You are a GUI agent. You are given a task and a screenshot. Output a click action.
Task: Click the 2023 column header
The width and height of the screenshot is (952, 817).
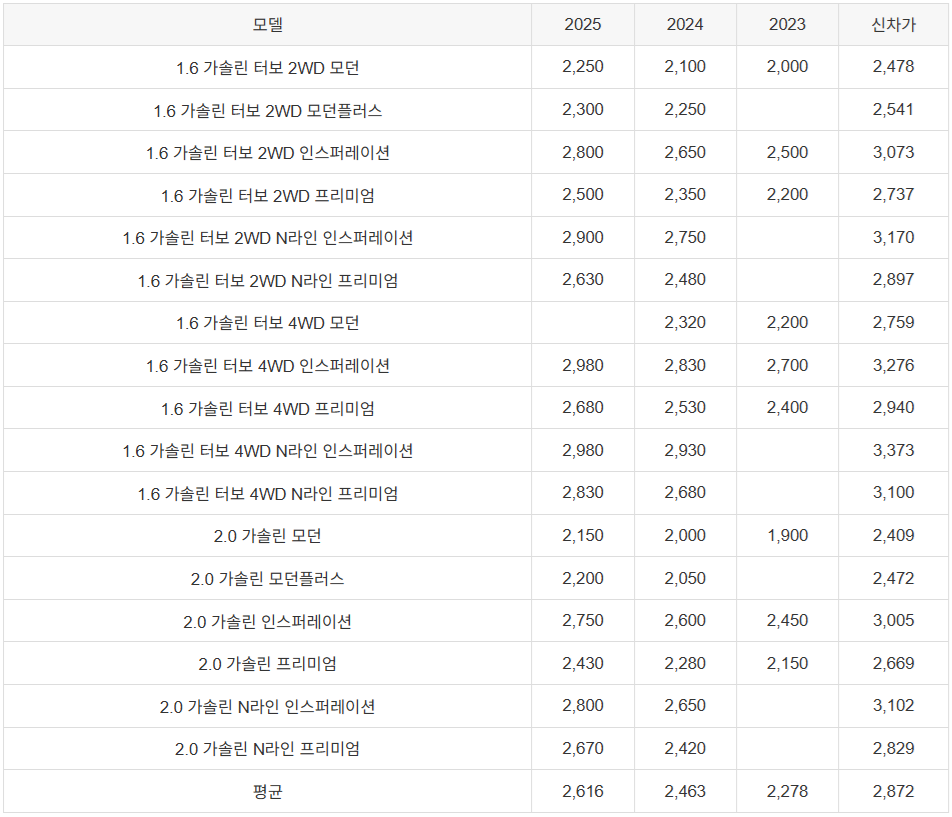[x=787, y=25]
